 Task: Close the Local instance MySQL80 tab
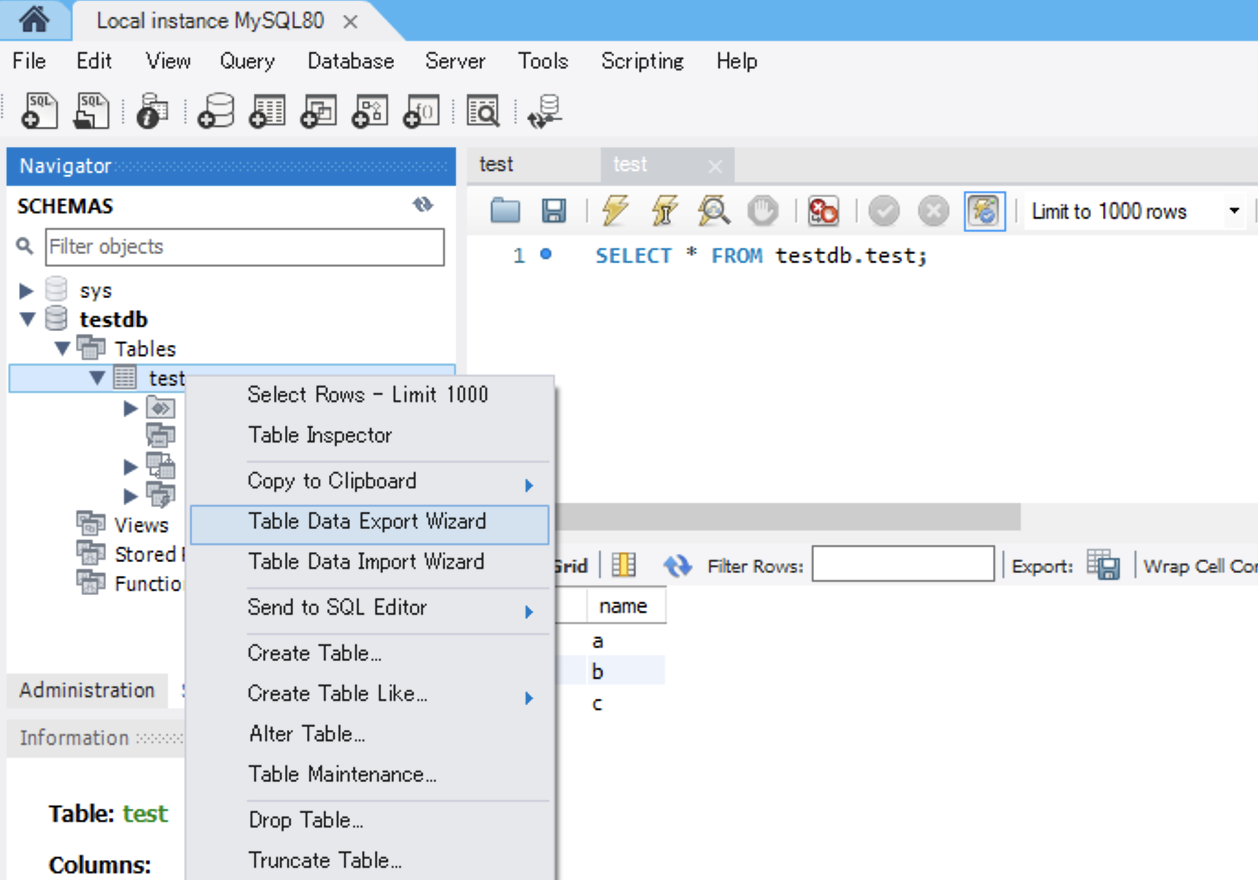(x=350, y=21)
